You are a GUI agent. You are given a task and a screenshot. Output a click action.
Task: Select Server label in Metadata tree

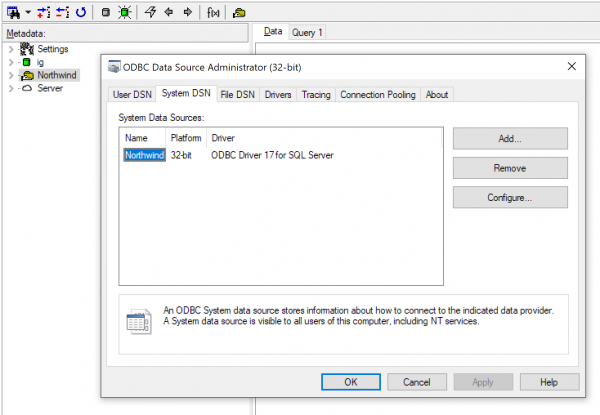[50, 88]
